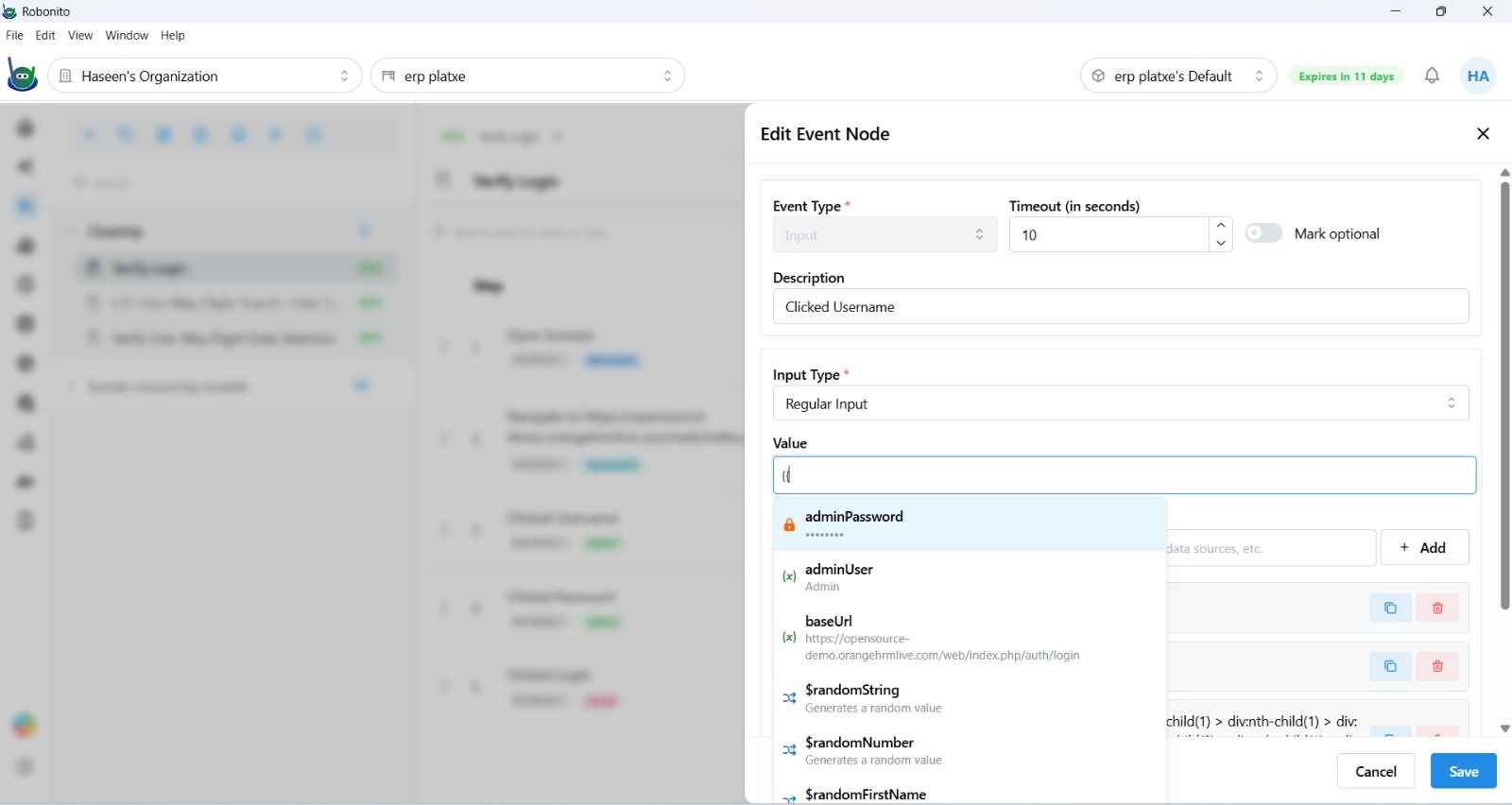Minimize the Robonito window
The height and width of the screenshot is (805, 1512).
[1395, 11]
